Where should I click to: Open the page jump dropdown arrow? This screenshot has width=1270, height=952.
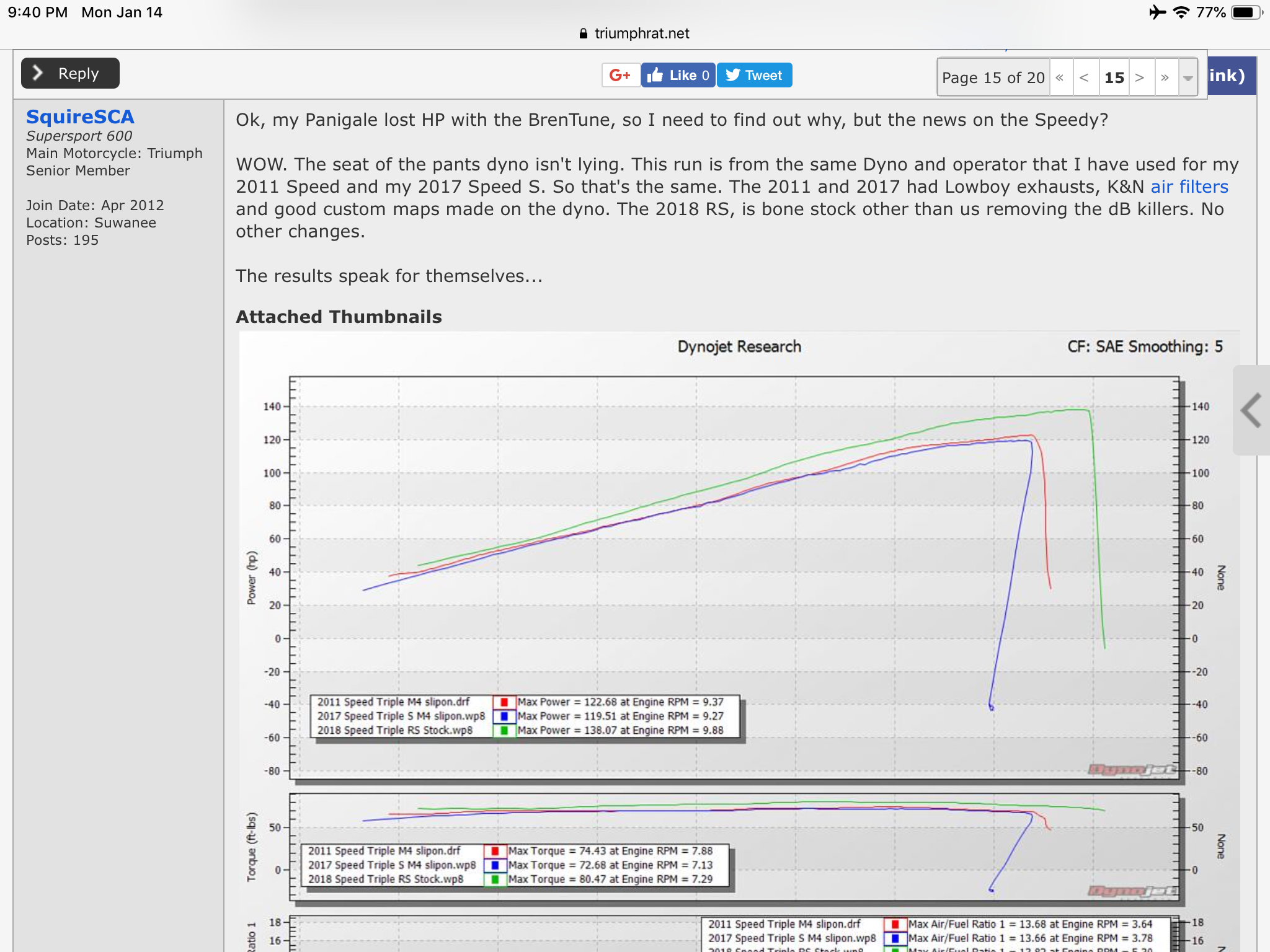point(1188,77)
